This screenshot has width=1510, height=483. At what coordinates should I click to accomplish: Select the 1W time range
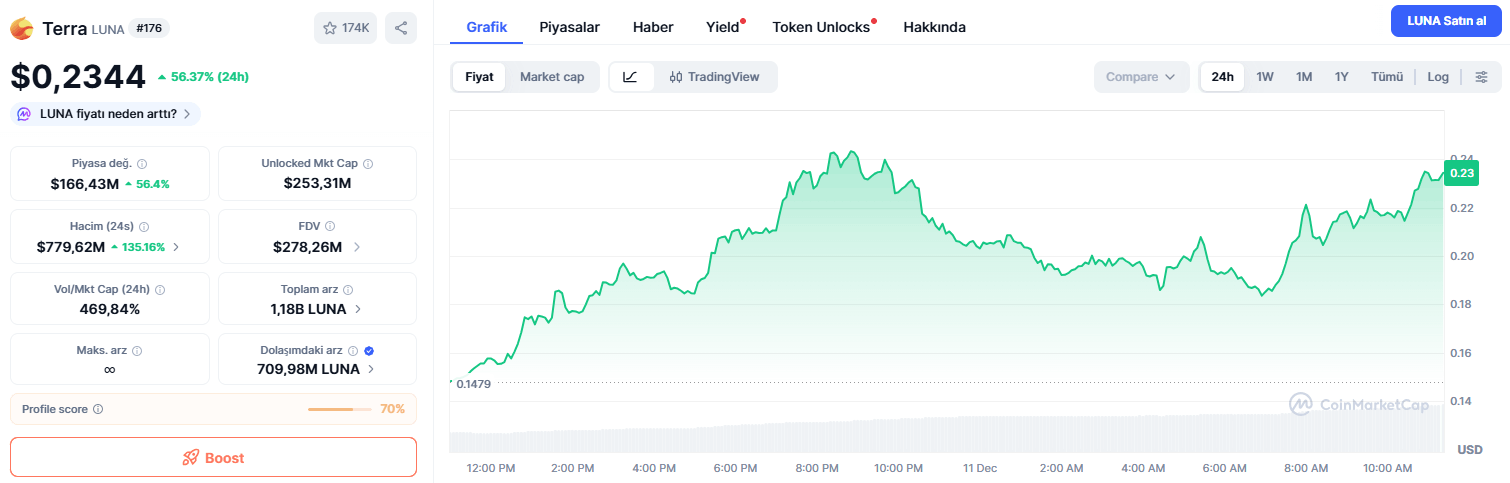point(1265,77)
